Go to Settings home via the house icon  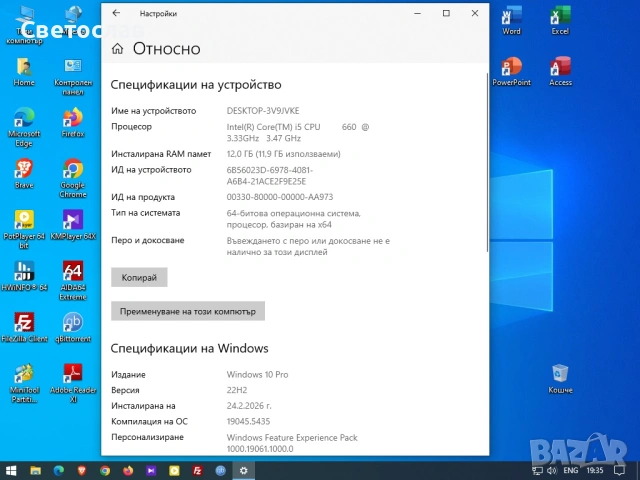pos(118,49)
